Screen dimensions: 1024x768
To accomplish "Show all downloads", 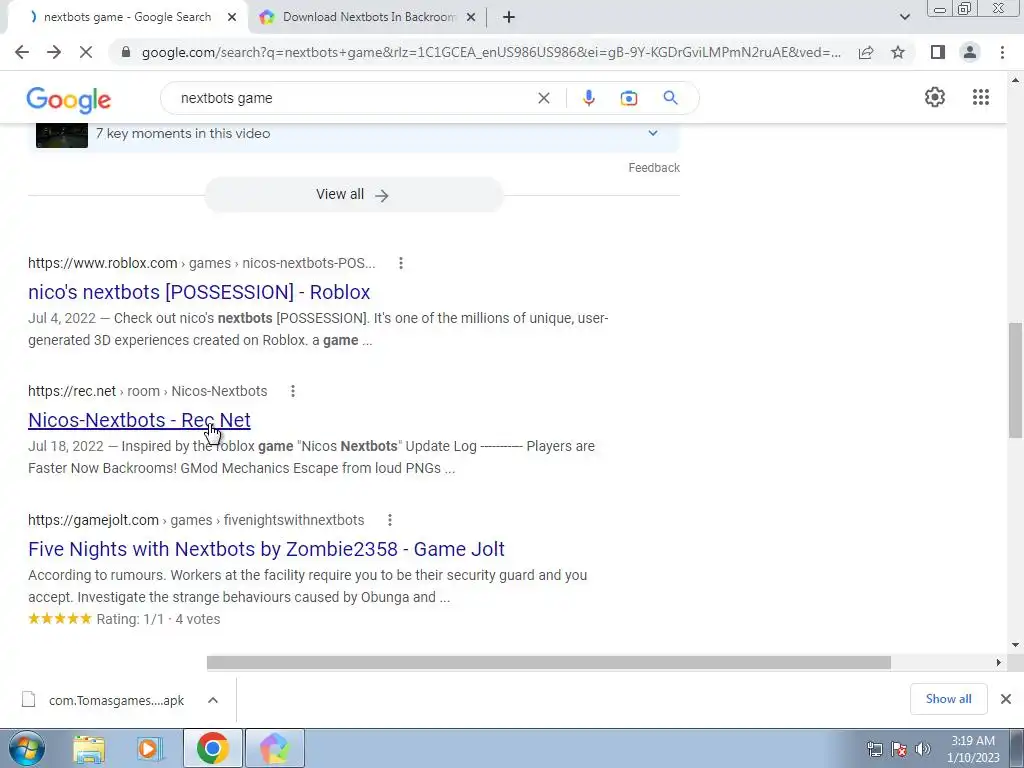I will (x=948, y=699).
